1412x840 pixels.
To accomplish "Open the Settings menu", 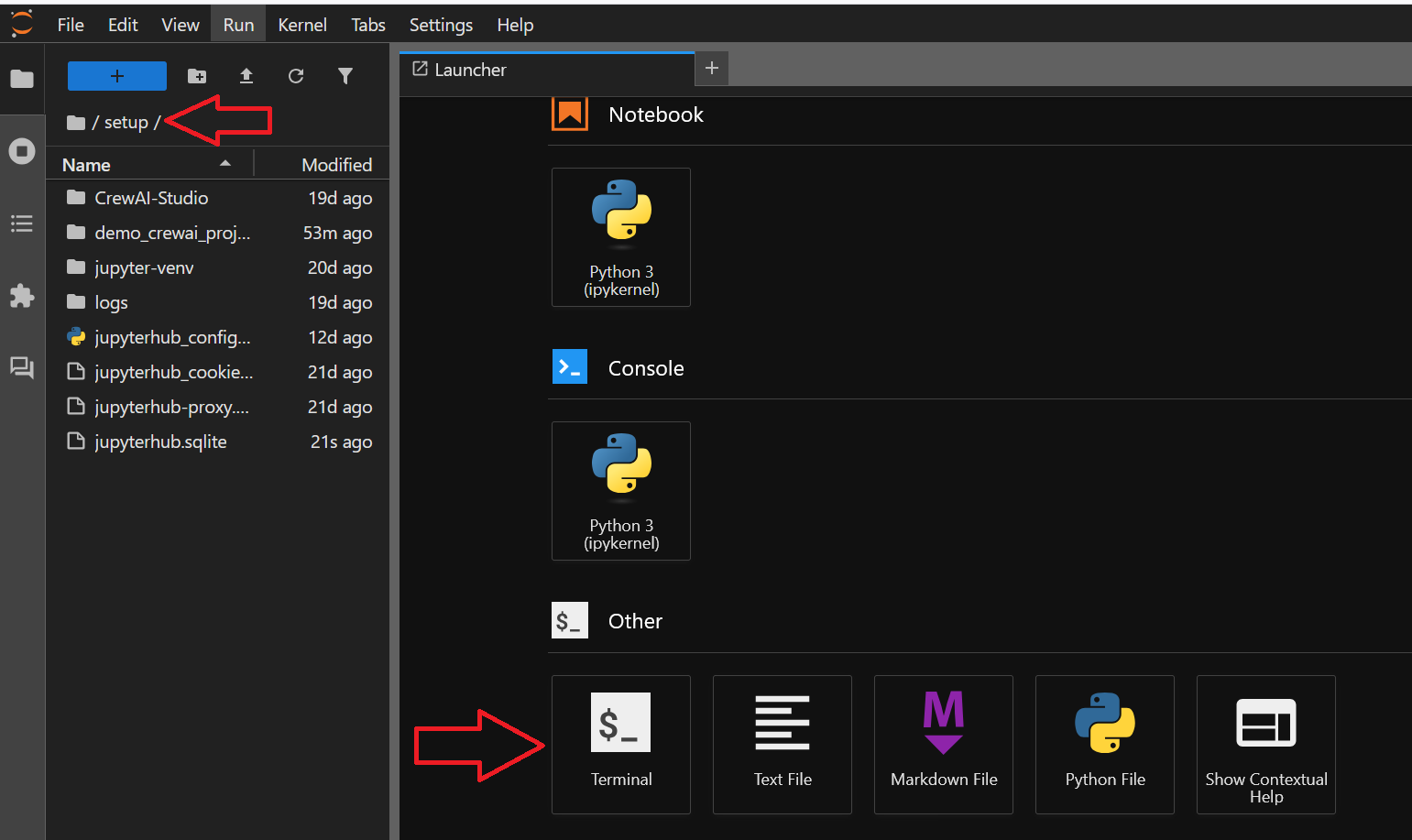I will [441, 25].
